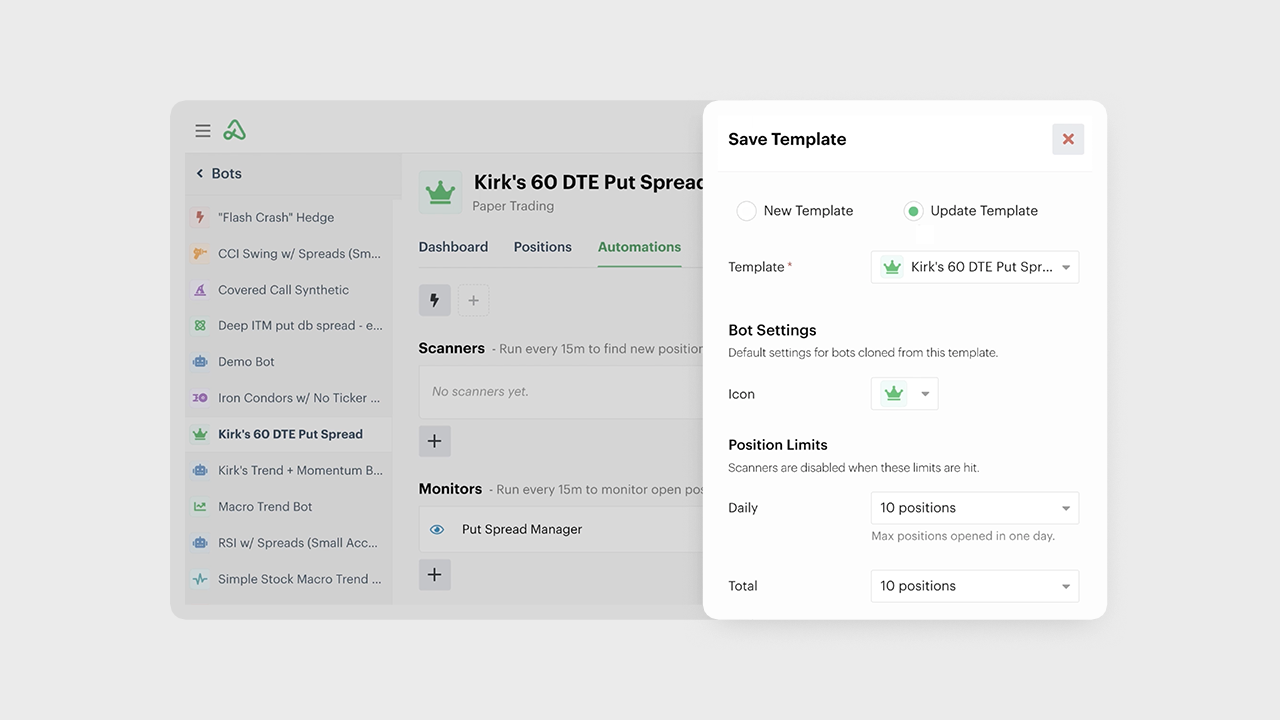Switch to the Dashboard tab
Screen dimensions: 1280x720
[453, 247]
